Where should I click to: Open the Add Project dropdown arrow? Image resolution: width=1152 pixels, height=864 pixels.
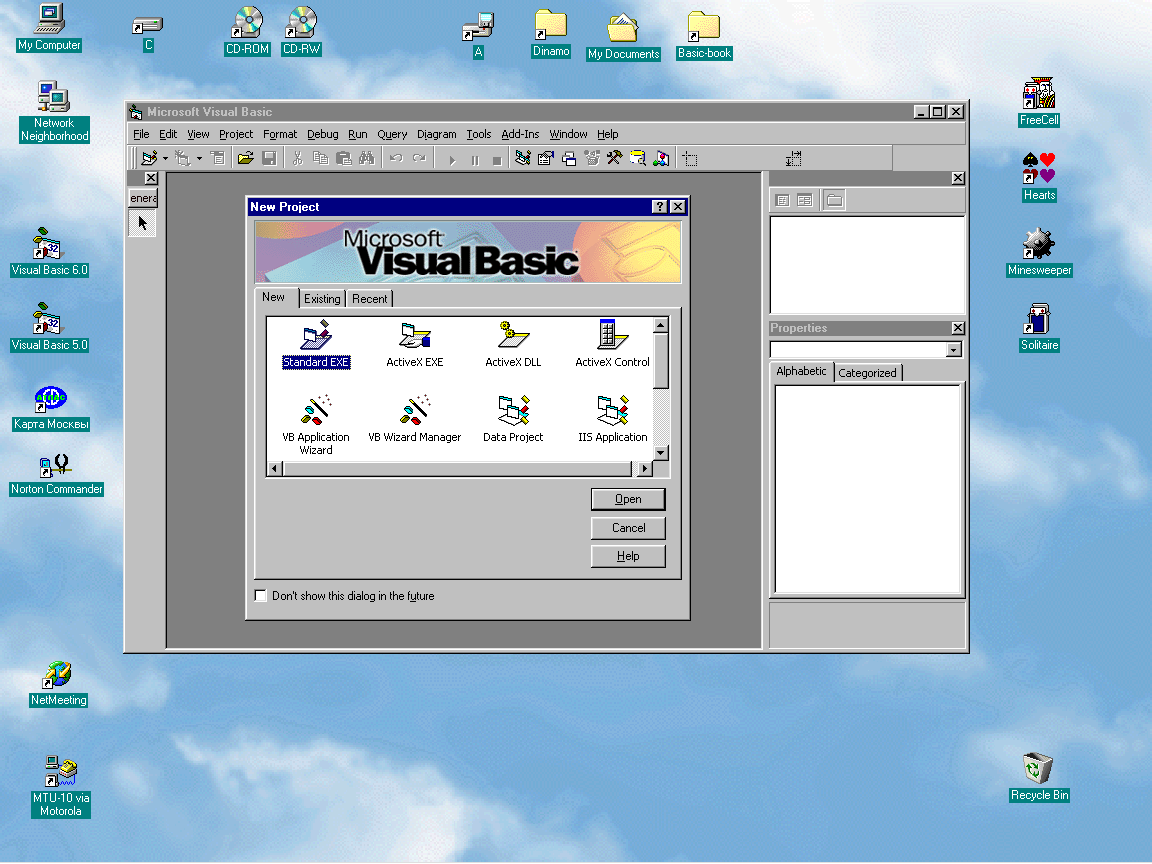[x=165, y=158]
